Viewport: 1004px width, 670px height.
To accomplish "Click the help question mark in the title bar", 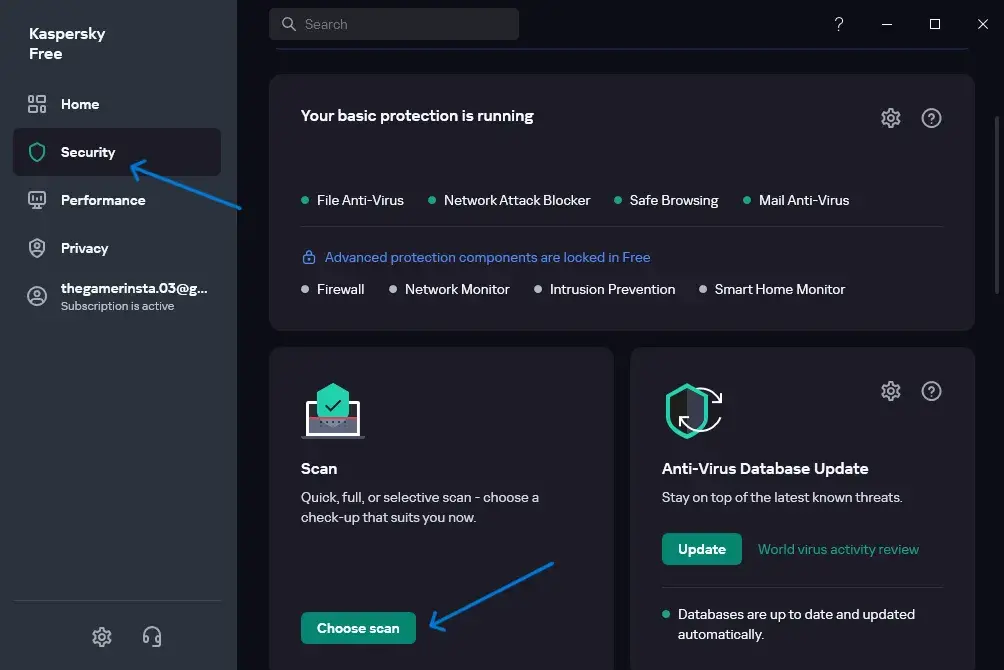I will (838, 24).
